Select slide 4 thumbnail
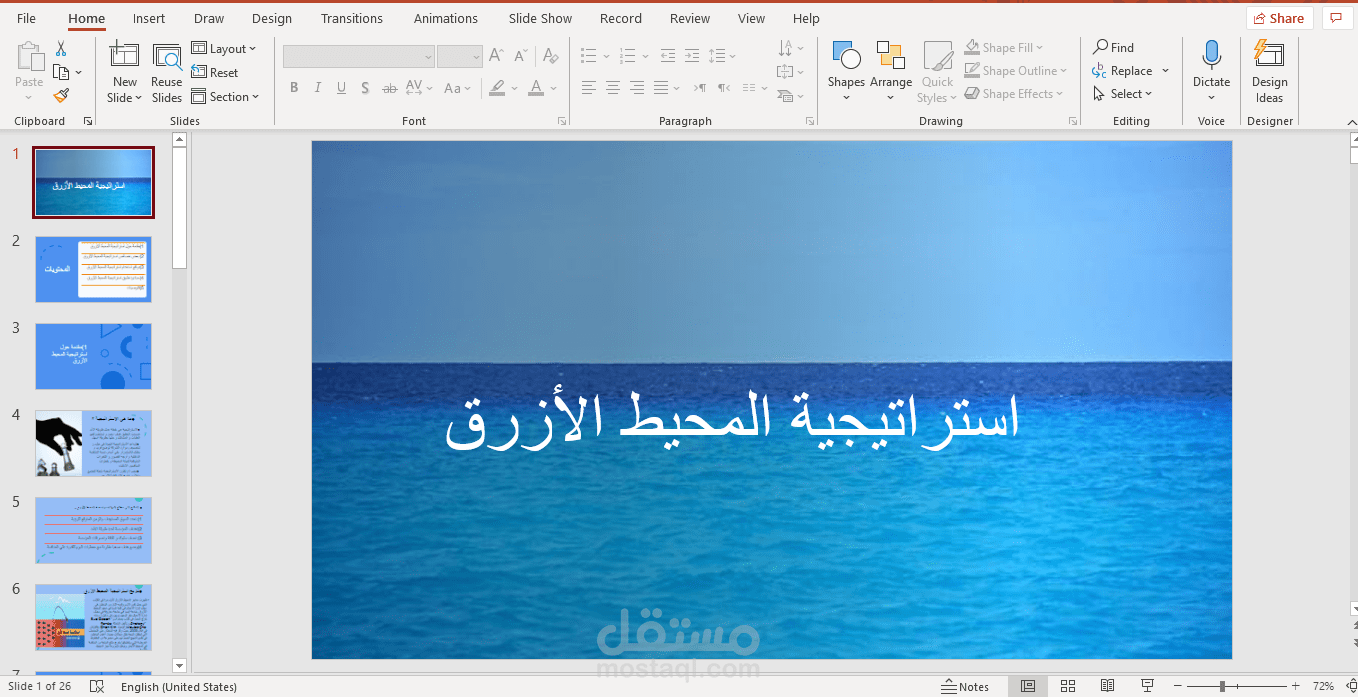The height and width of the screenshot is (697, 1358). pyautogui.click(x=93, y=443)
